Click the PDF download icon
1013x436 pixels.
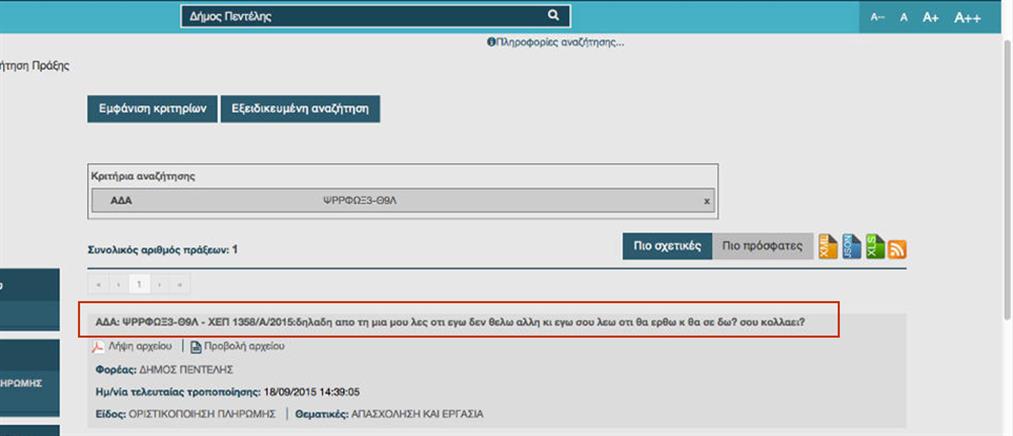98,347
